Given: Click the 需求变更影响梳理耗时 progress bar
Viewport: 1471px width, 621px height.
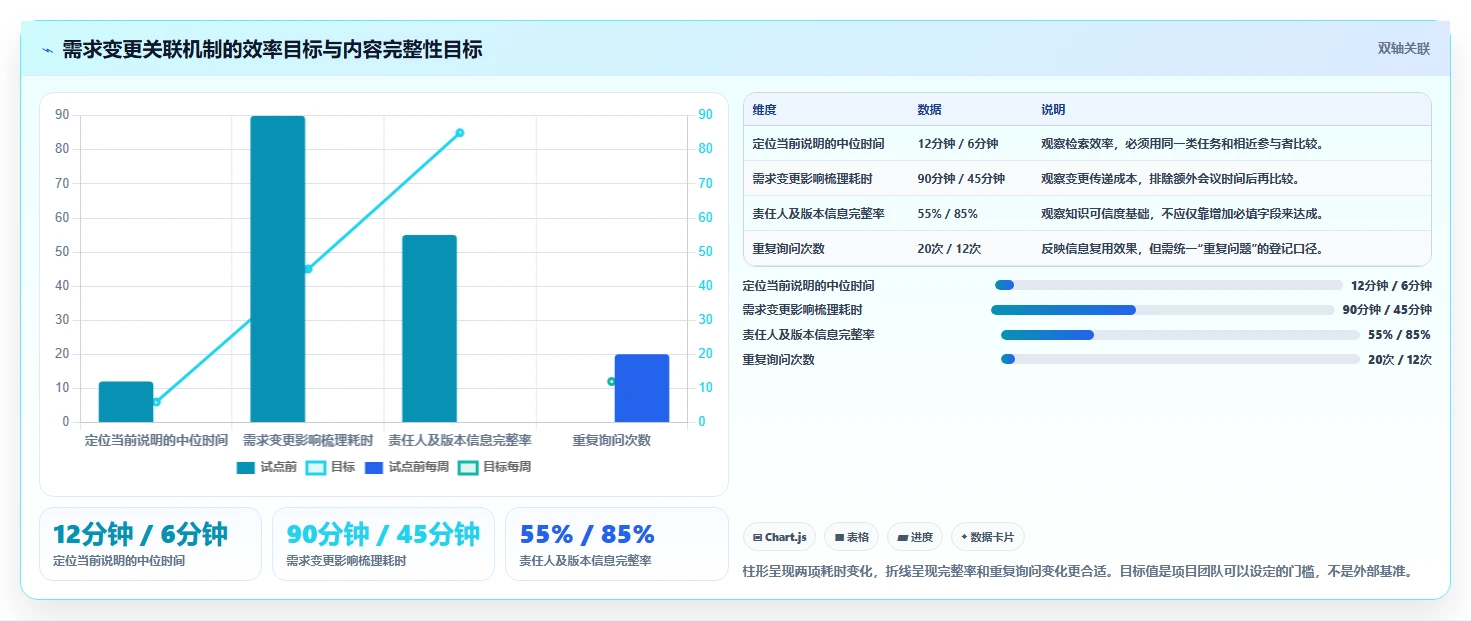Looking at the screenshot, I should pos(1163,310).
